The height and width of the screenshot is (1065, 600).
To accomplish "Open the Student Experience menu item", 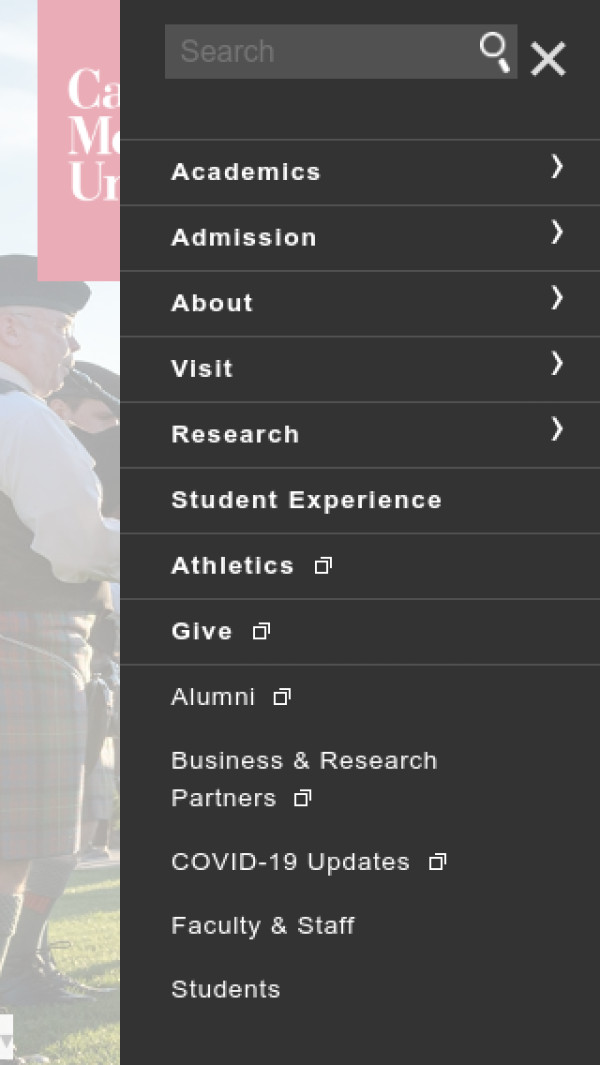I will click(x=306, y=500).
